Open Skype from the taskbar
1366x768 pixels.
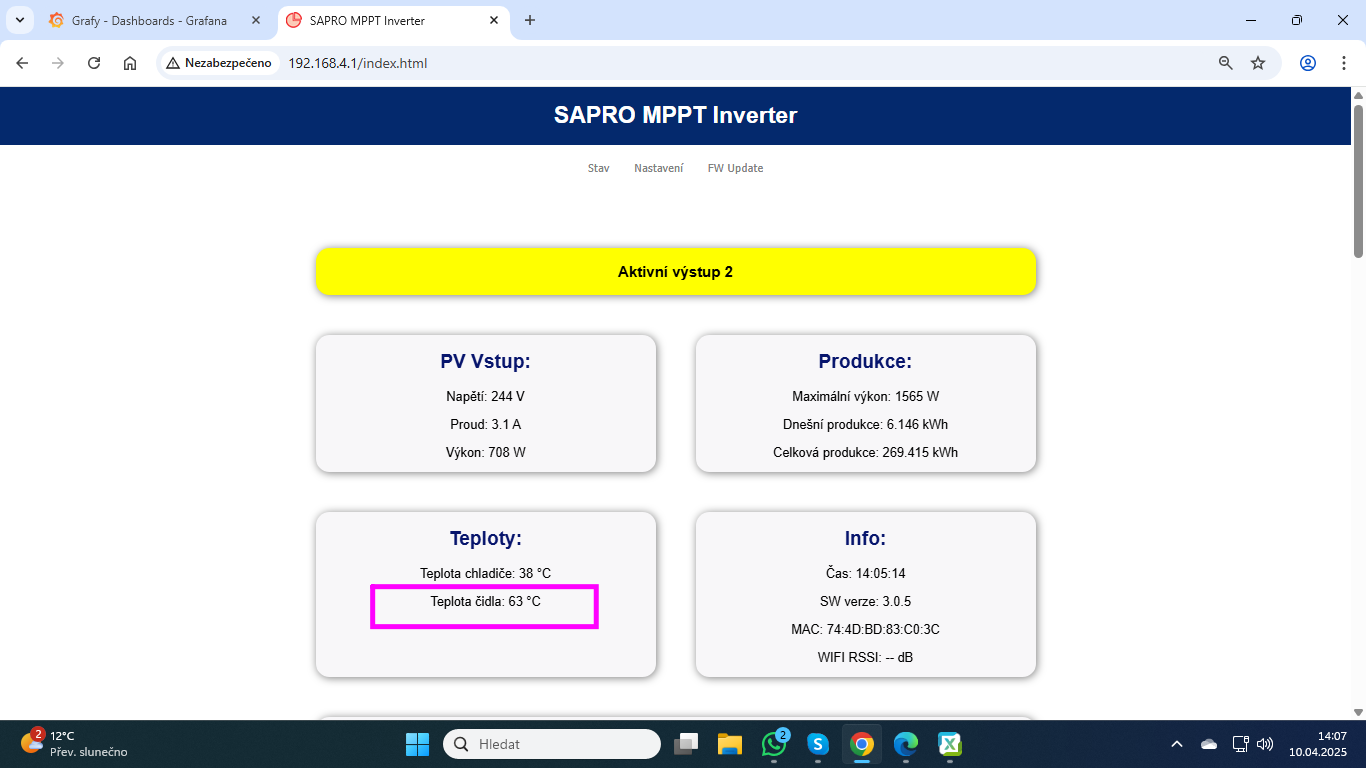[818, 744]
